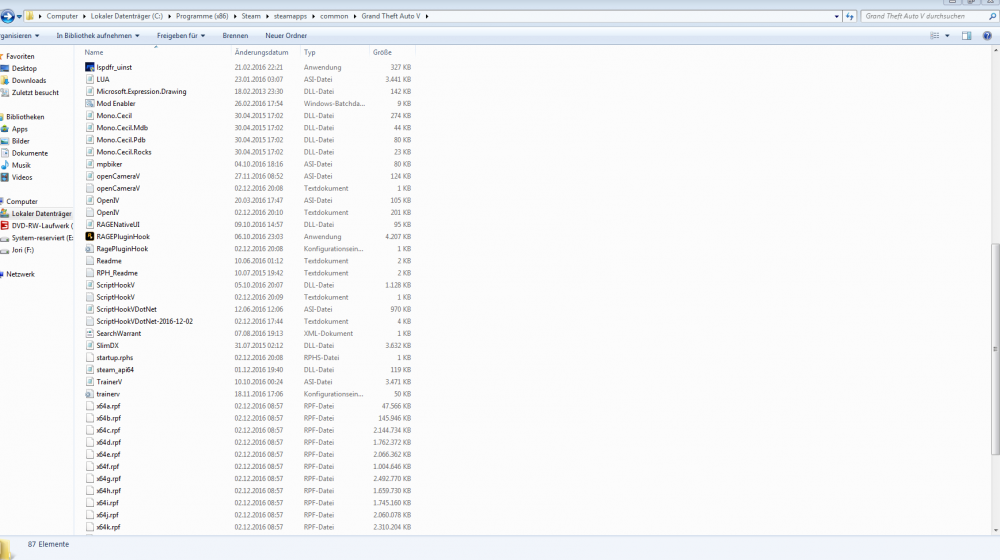Toggle the preview pane button
Image resolution: width=1000 pixels, height=560 pixels.
967,36
